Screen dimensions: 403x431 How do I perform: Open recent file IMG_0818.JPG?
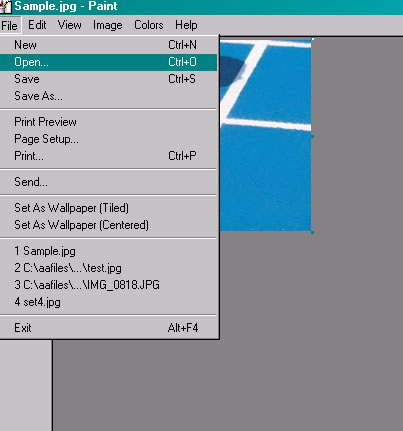(109, 285)
